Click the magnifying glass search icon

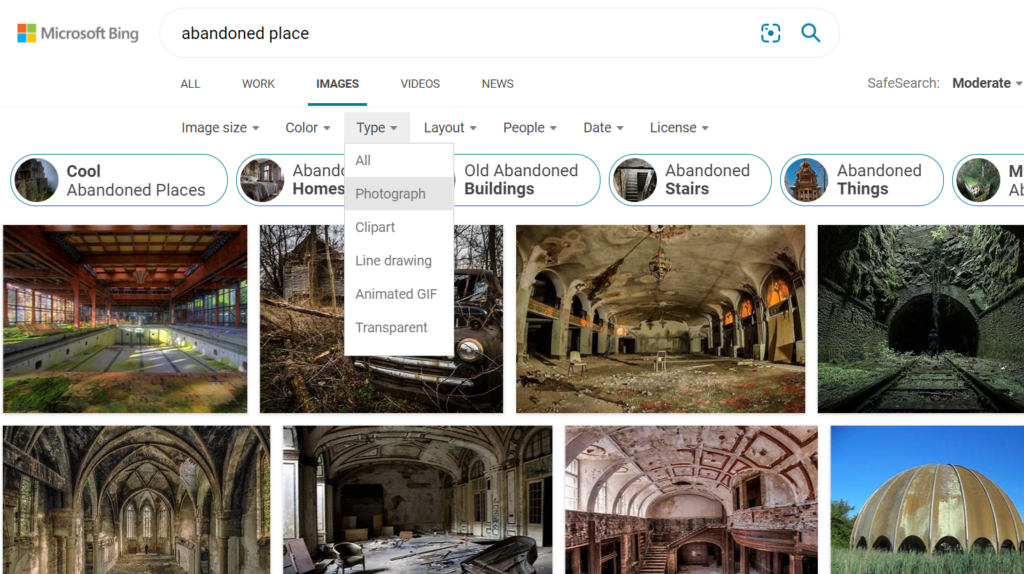[x=811, y=34]
